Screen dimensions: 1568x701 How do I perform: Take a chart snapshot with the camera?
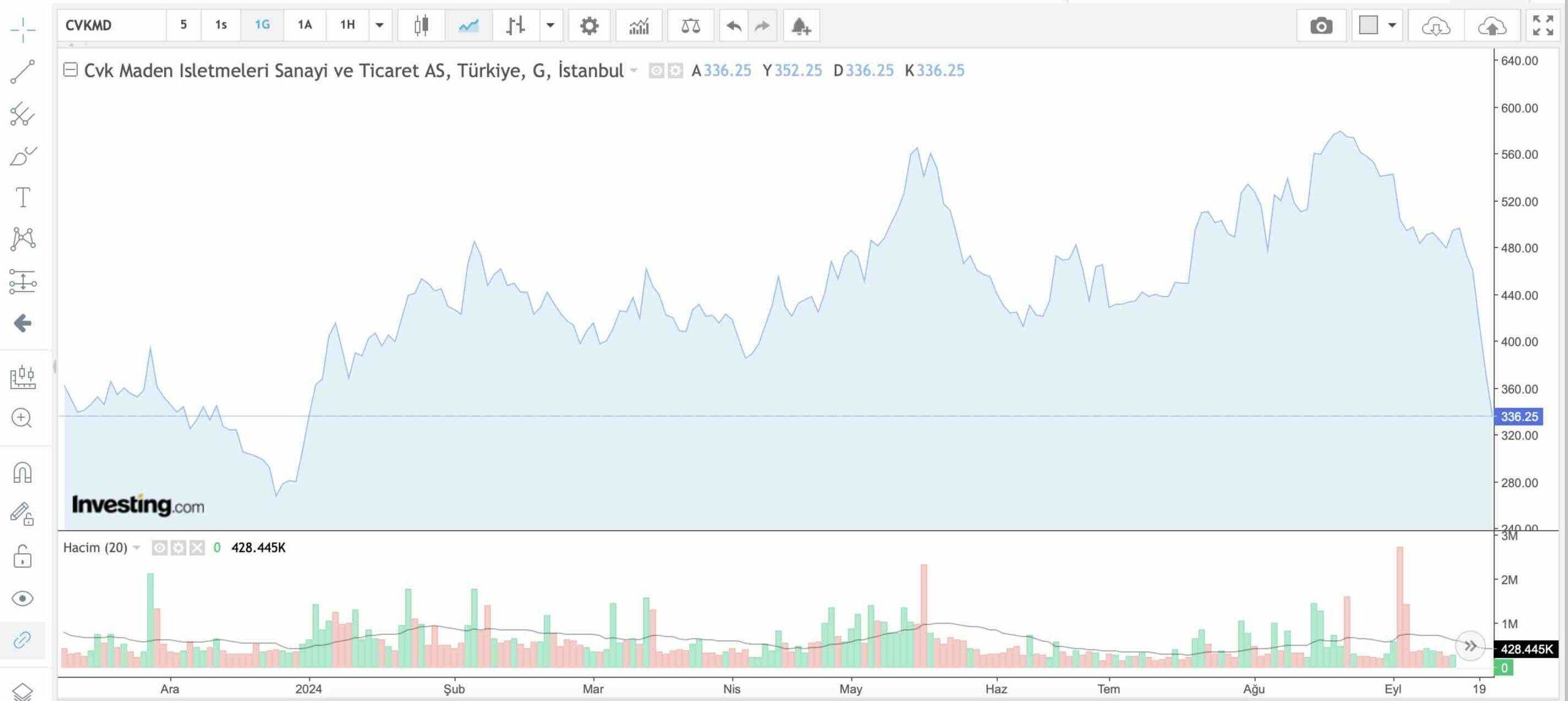click(1321, 26)
